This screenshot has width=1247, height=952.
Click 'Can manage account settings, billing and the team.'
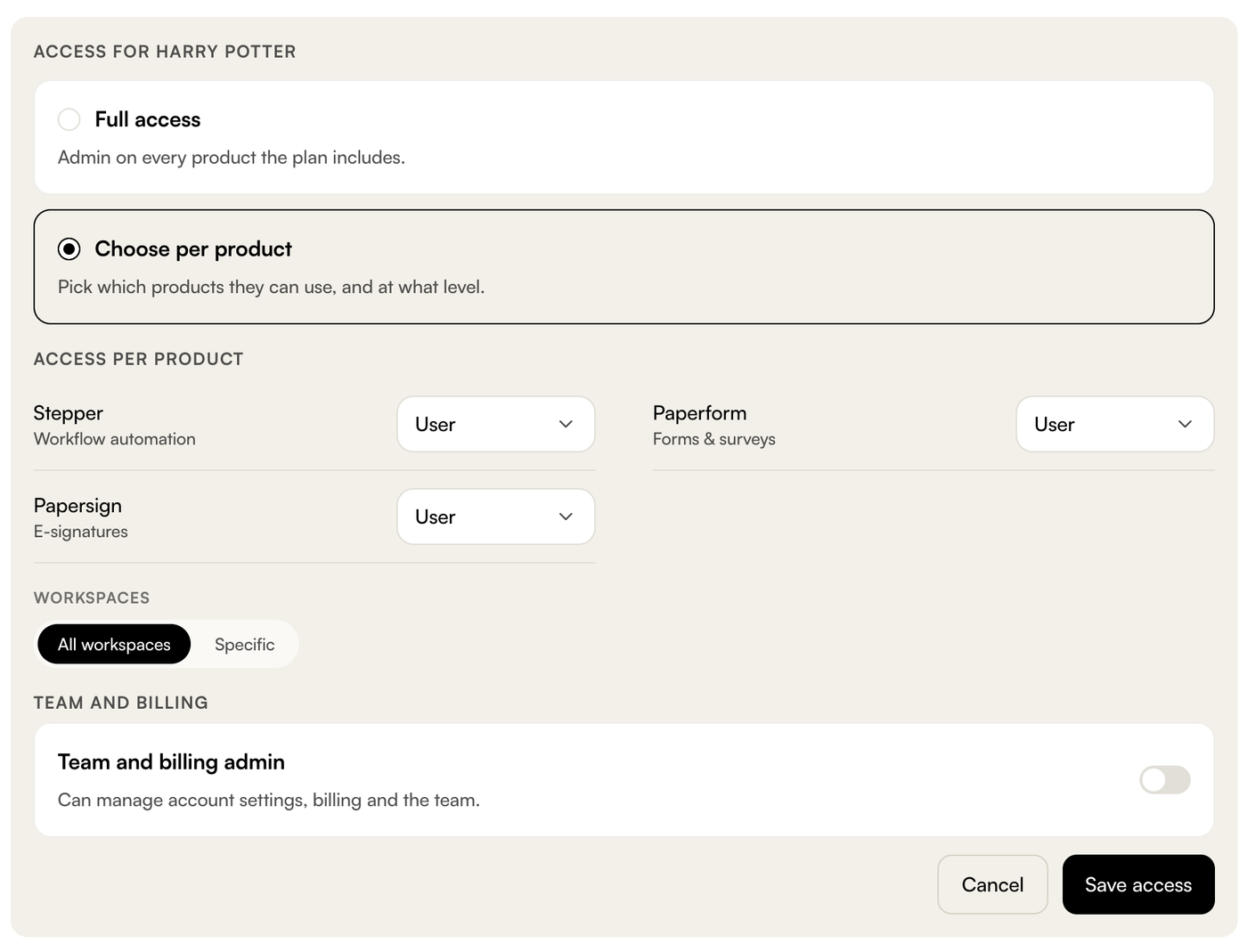coord(269,800)
